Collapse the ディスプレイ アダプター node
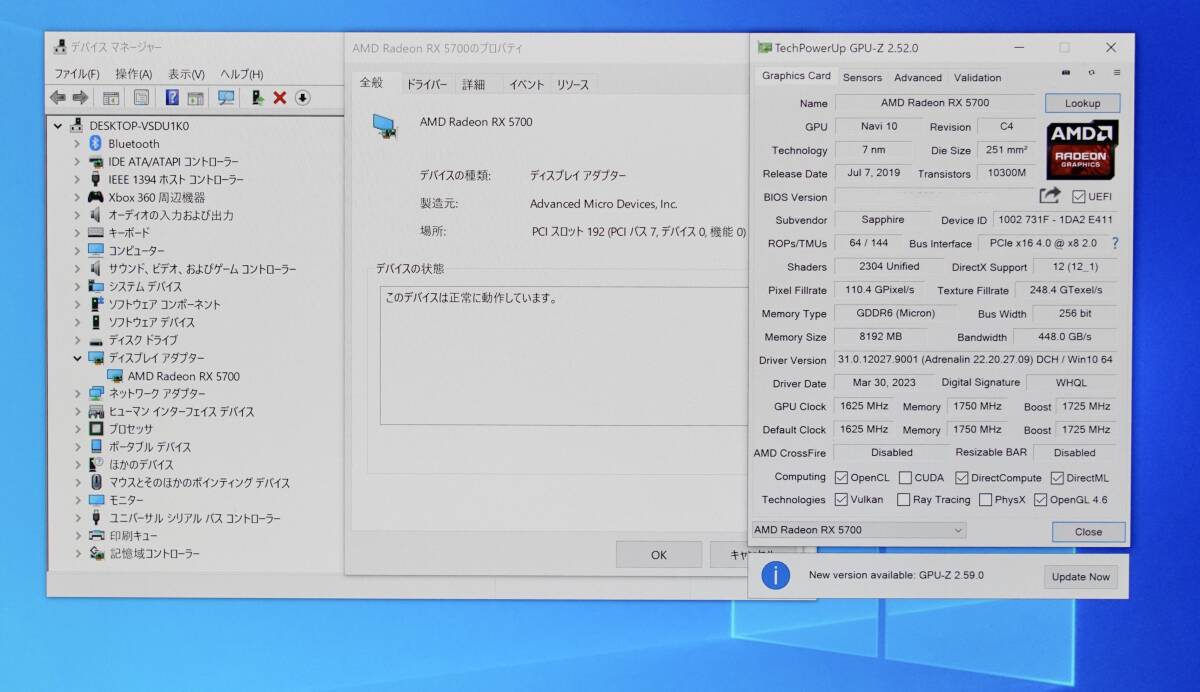This screenshot has width=1200, height=692. [77, 358]
